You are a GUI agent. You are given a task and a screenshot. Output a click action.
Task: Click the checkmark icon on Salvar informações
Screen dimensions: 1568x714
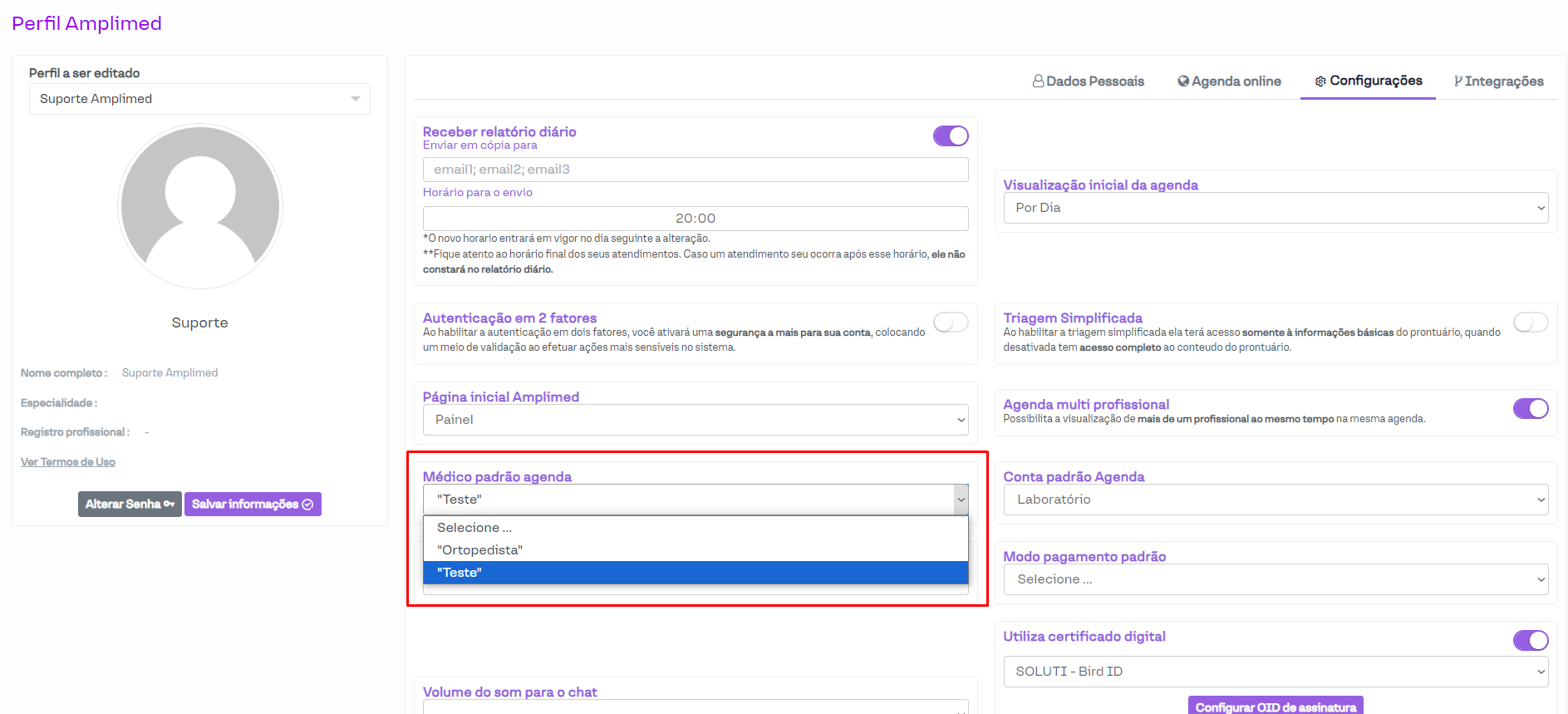(x=307, y=505)
